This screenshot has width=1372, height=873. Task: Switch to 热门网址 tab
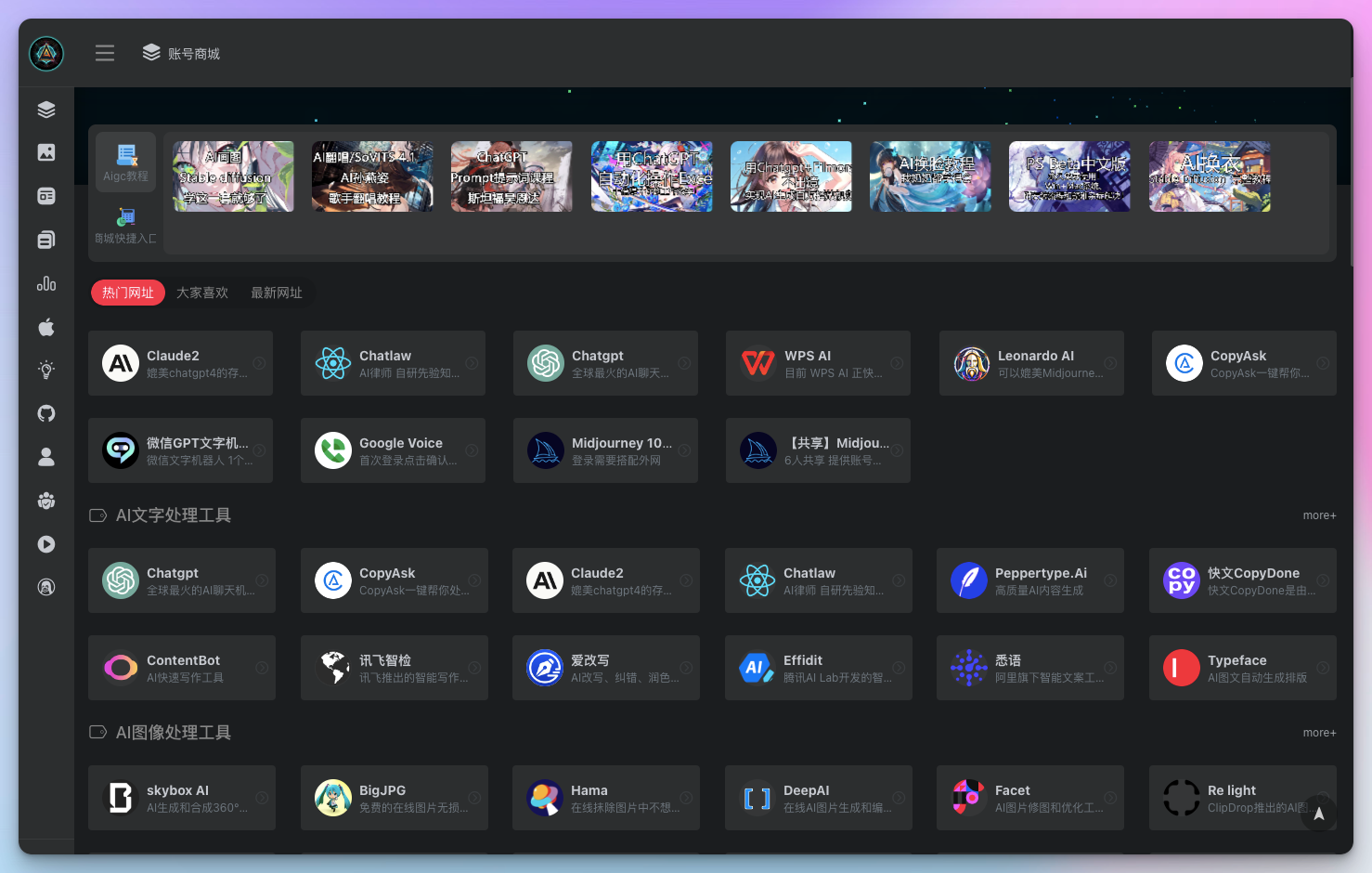(128, 293)
